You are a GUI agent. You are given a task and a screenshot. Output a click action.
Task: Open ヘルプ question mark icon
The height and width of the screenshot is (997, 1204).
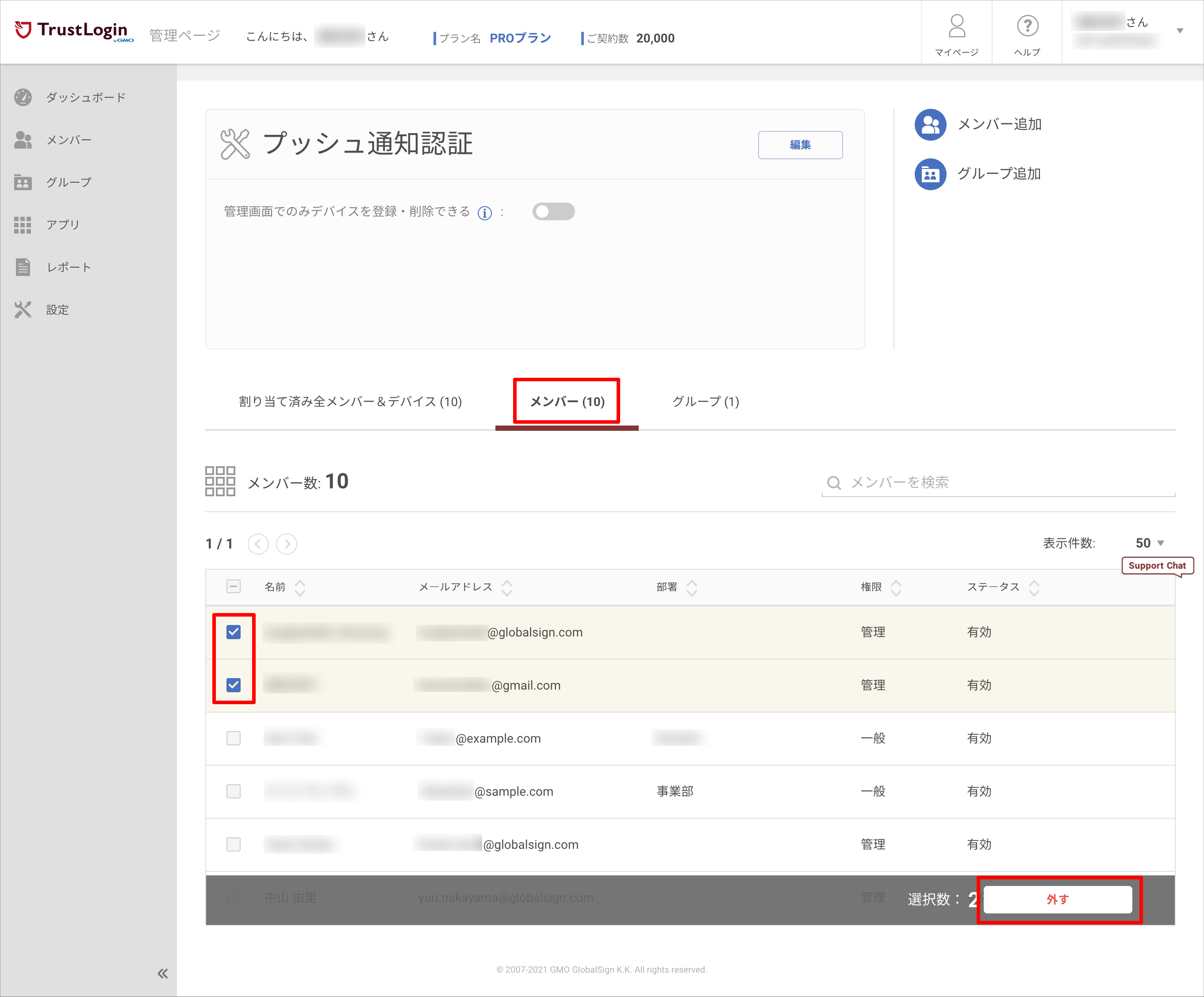(1028, 26)
